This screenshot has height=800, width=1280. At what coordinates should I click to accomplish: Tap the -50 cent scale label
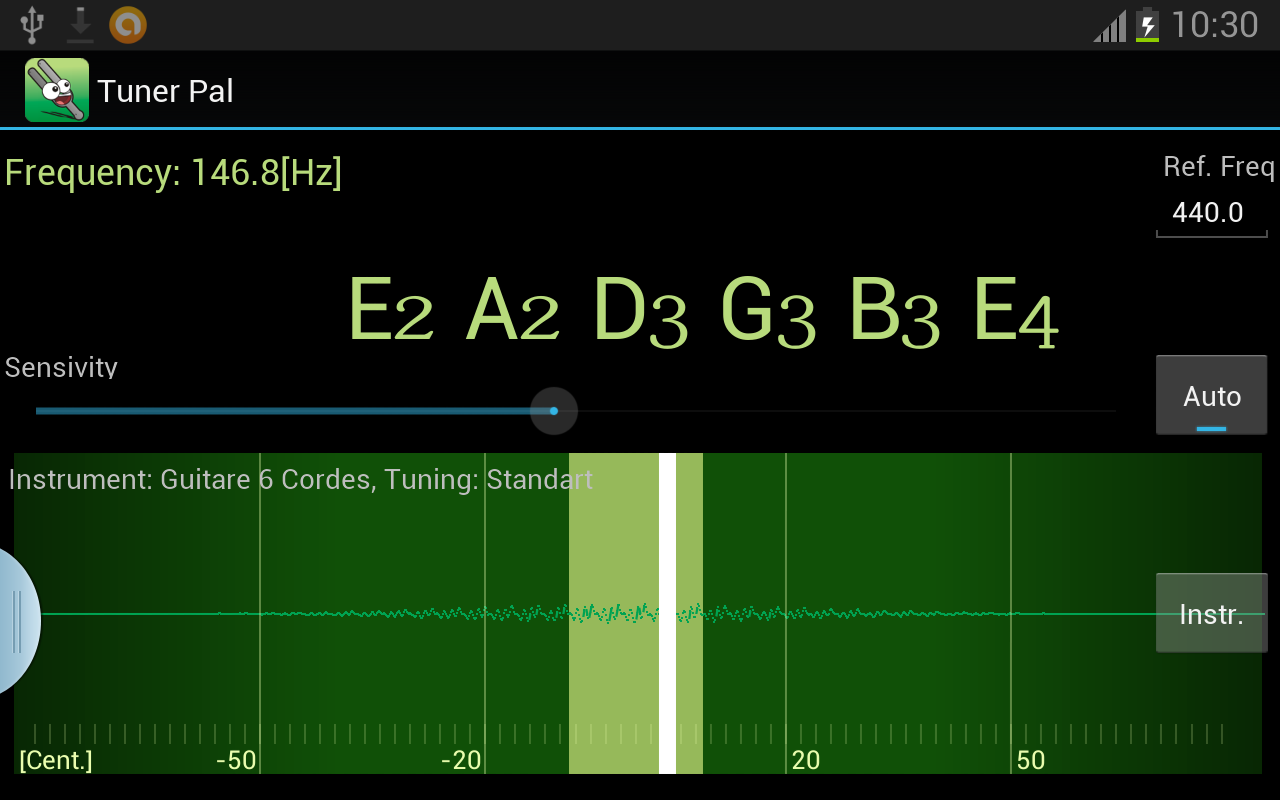[x=237, y=760]
